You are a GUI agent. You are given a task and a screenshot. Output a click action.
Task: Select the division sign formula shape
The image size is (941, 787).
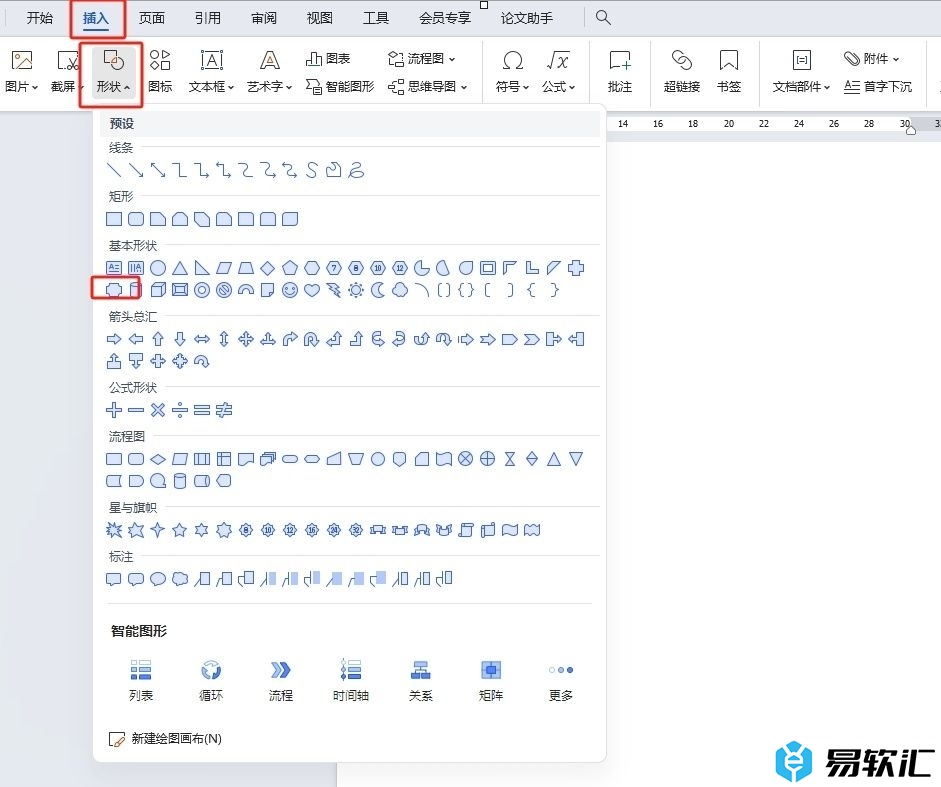pyautogui.click(x=180, y=410)
